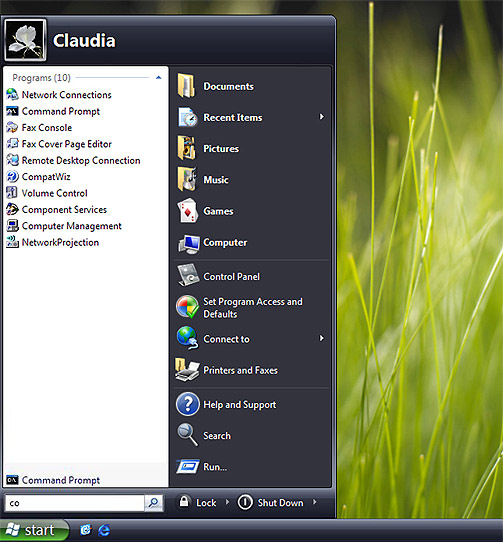
Task: Open the Documents folder icon
Action: coord(187,86)
